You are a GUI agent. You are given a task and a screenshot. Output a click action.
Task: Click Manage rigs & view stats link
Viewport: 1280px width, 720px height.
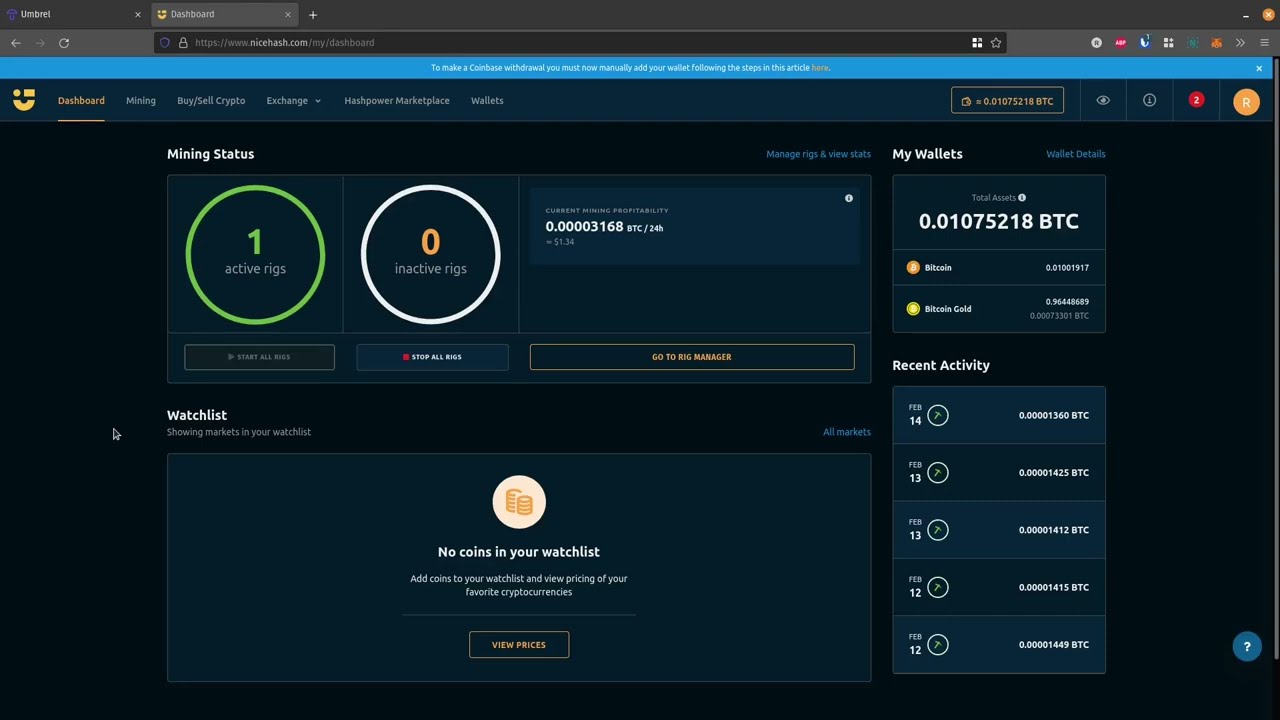click(818, 154)
